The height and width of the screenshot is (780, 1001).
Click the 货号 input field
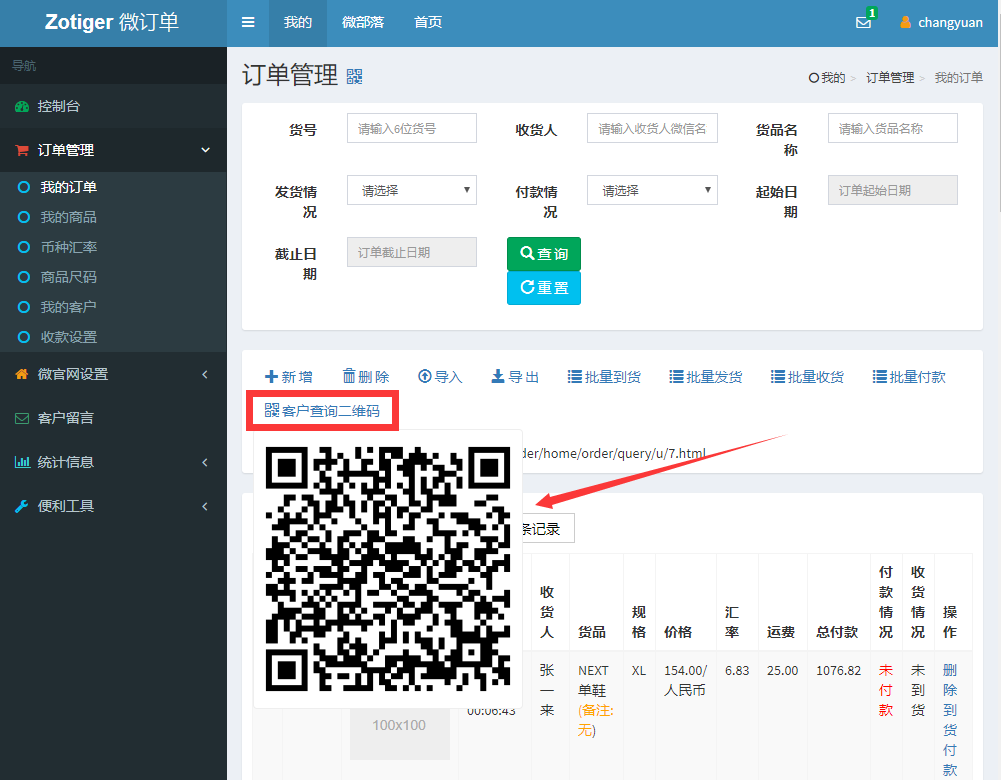412,128
